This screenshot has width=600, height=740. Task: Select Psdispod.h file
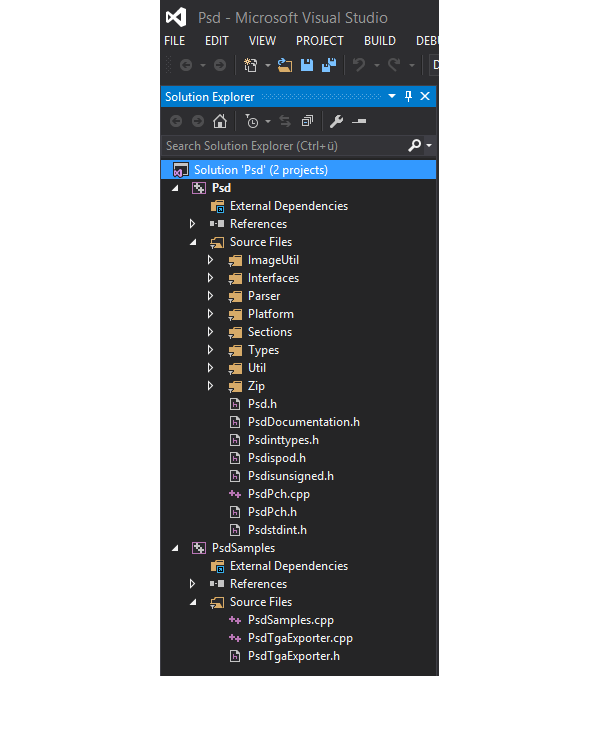coord(277,458)
